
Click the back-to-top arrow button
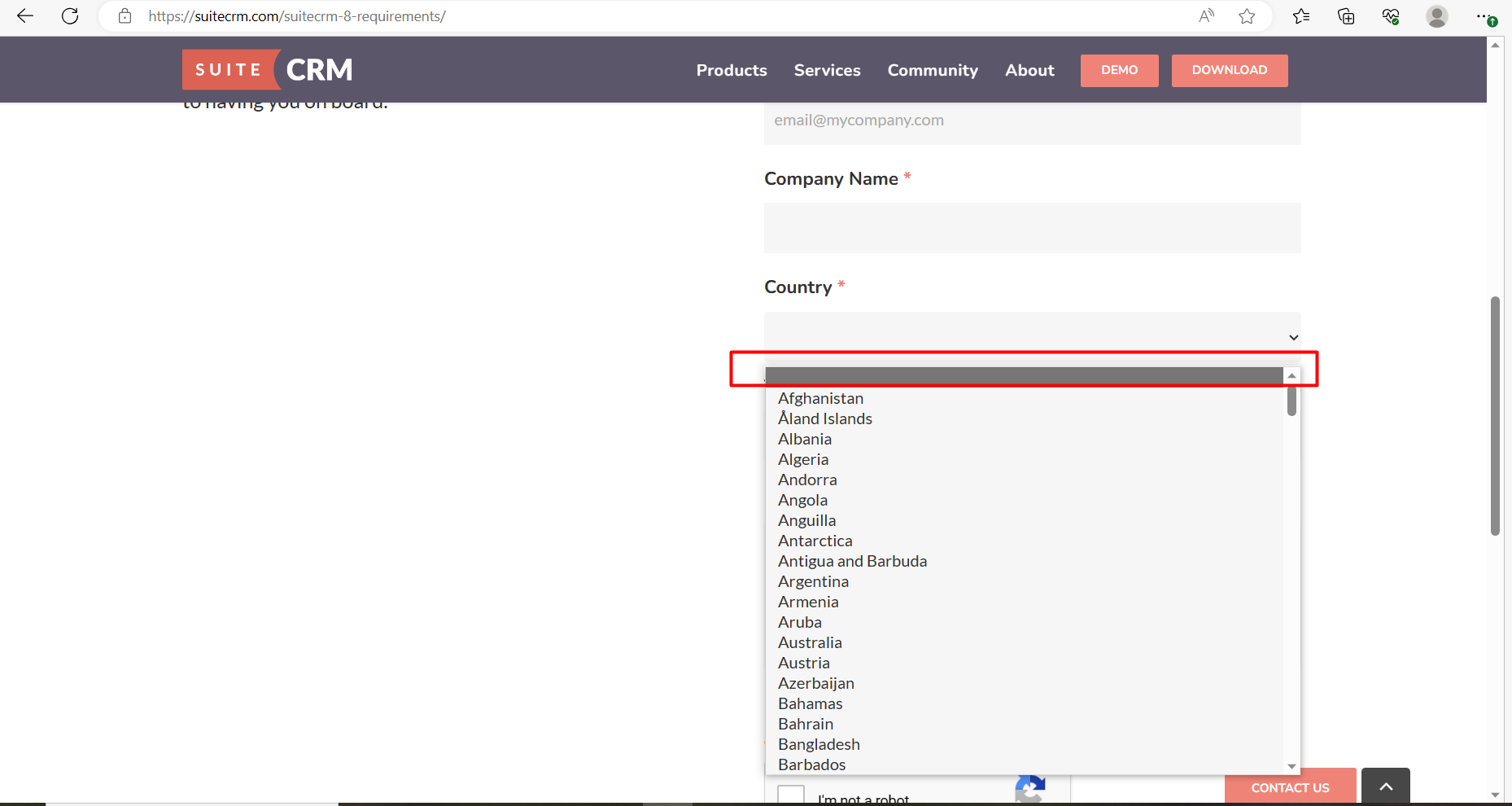pos(1386,786)
